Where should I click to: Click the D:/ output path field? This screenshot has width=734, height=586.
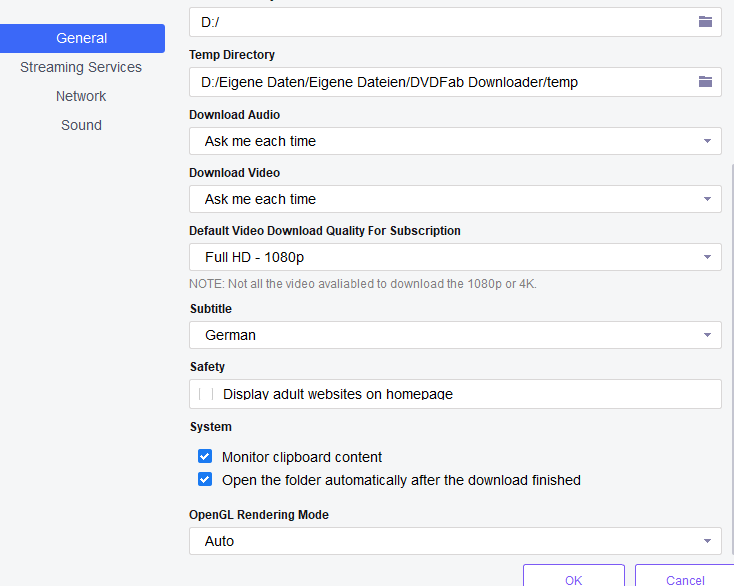point(440,21)
